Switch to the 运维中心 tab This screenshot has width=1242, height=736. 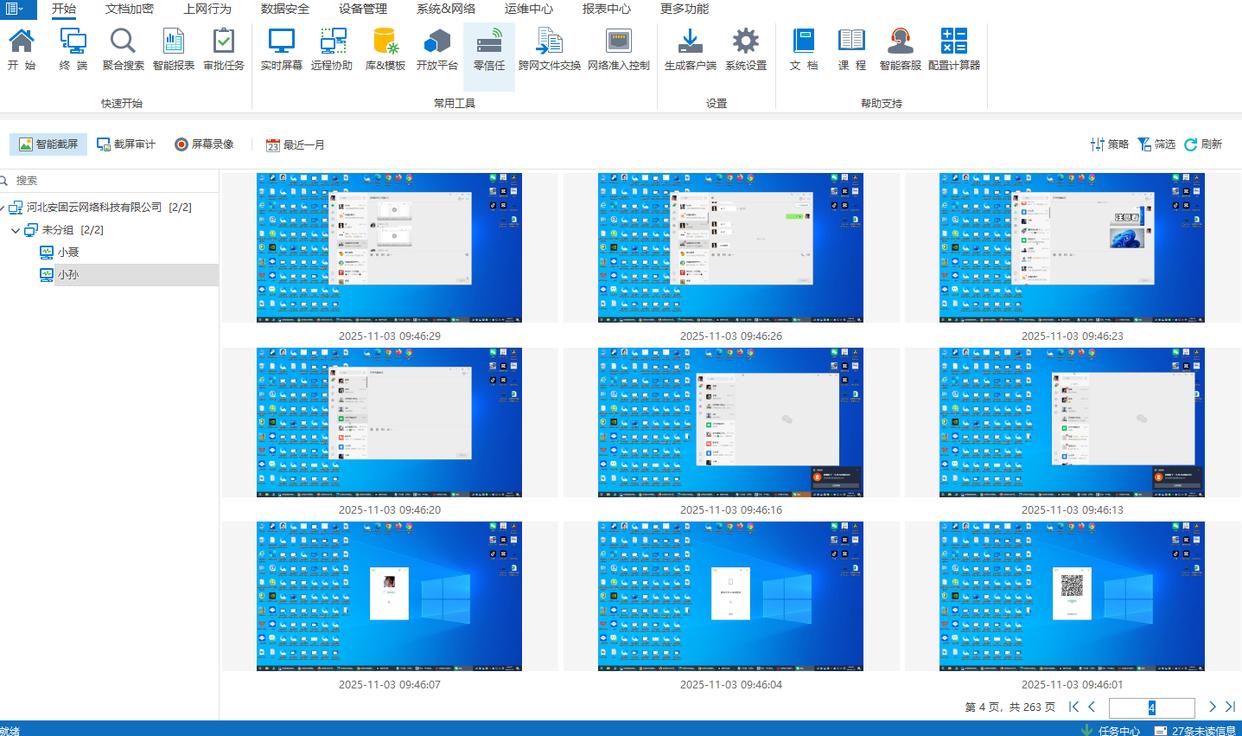click(528, 9)
